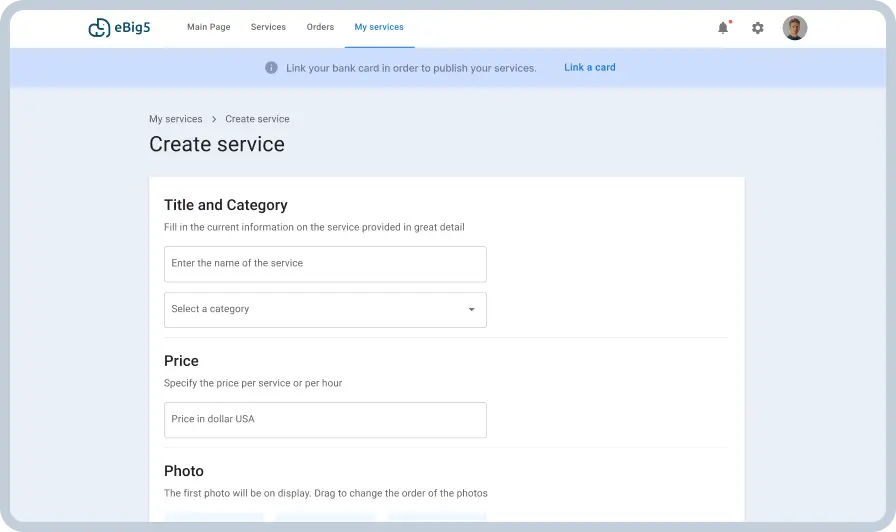Open the Services tab
The width and height of the screenshot is (896, 532).
(x=268, y=27)
